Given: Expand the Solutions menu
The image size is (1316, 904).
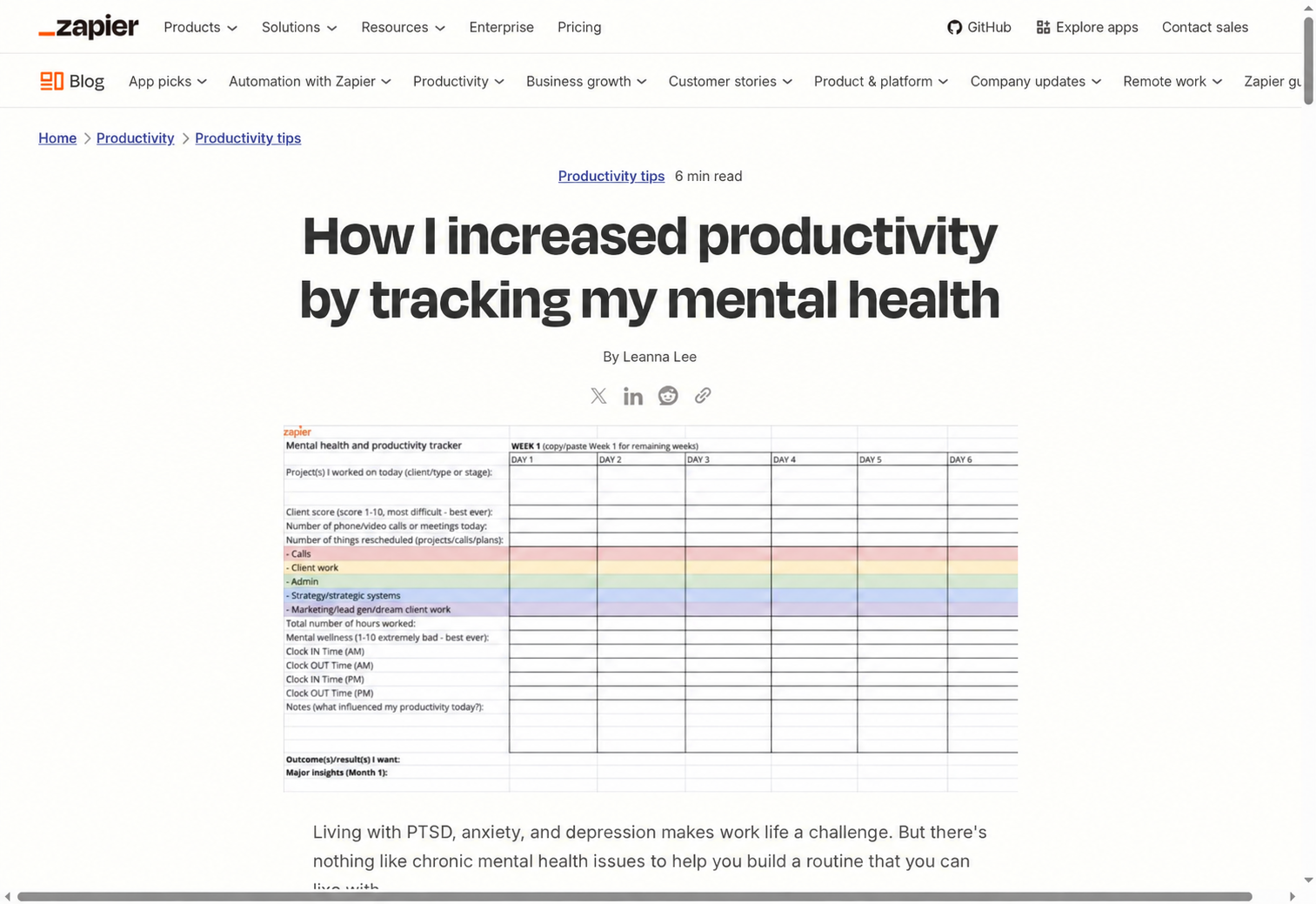Looking at the screenshot, I should click(299, 27).
